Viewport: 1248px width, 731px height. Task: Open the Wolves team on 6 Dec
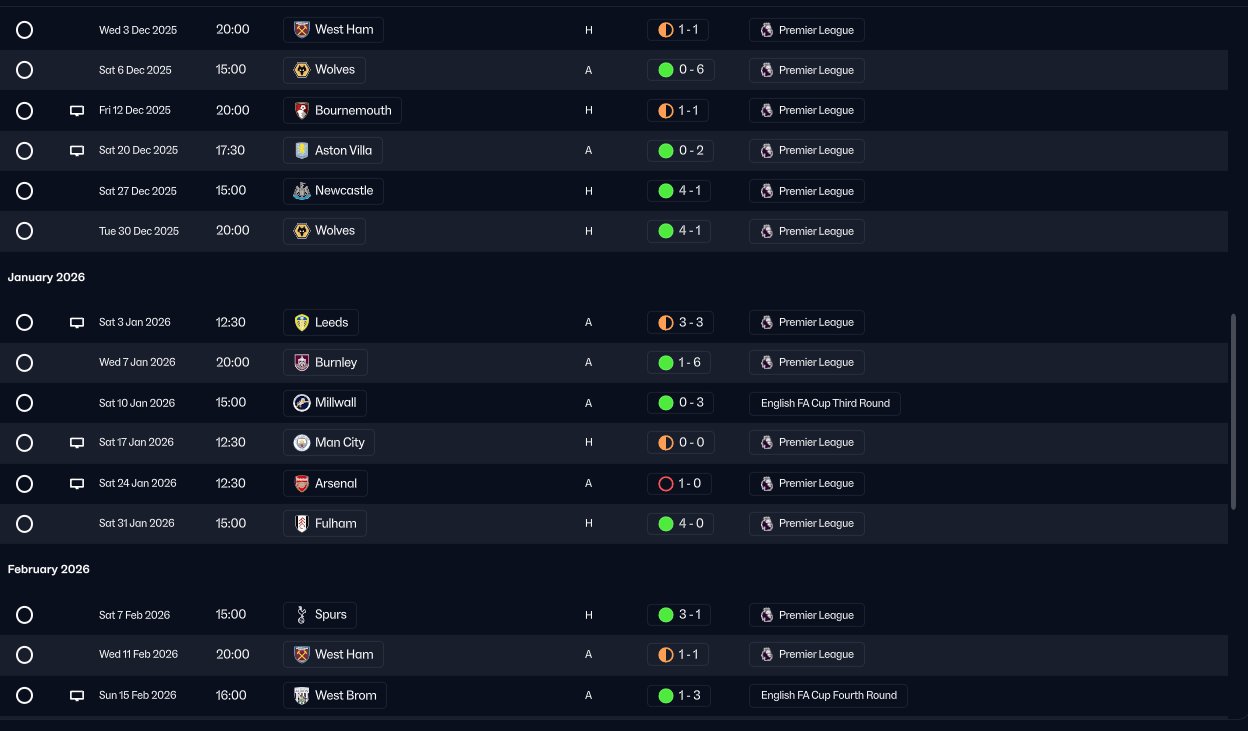[324, 70]
